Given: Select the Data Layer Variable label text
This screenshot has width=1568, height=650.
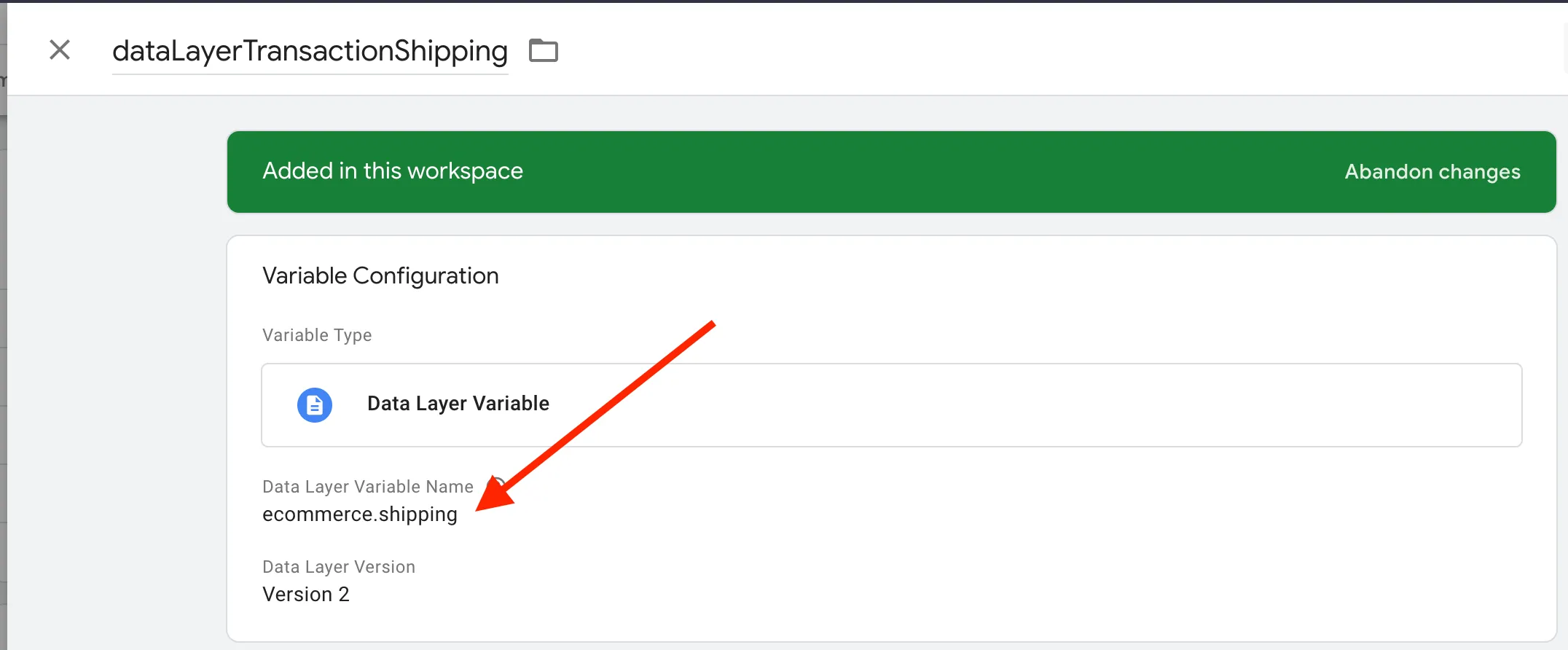Looking at the screenshot, I should (458, 404).
